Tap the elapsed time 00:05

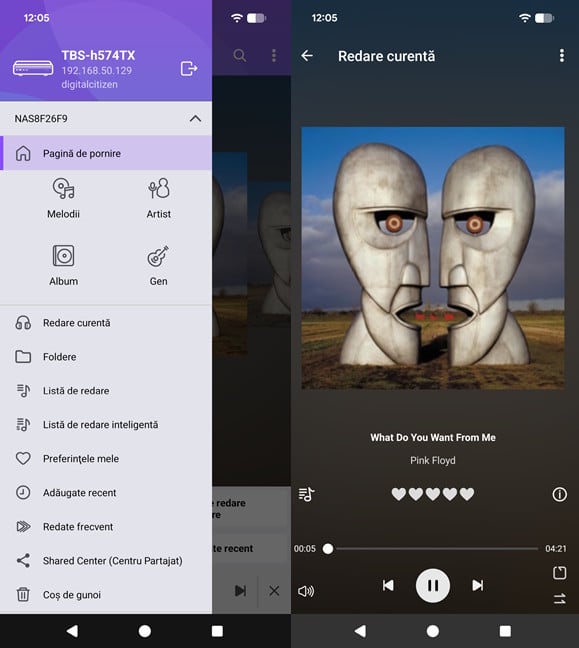[305, 548]
